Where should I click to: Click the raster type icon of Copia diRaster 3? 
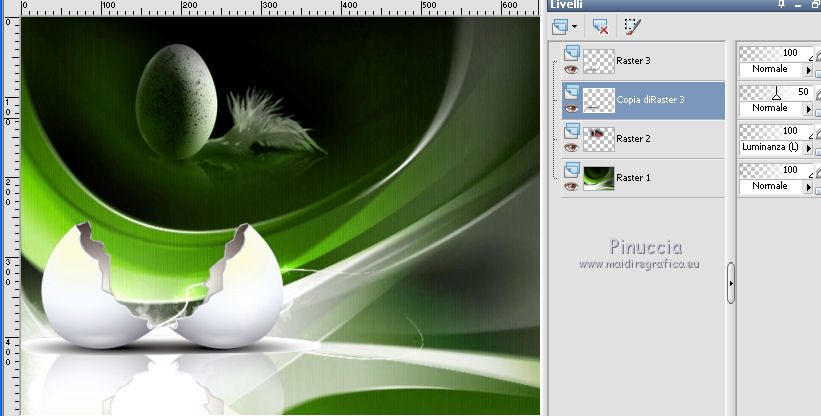click(572, 92)
